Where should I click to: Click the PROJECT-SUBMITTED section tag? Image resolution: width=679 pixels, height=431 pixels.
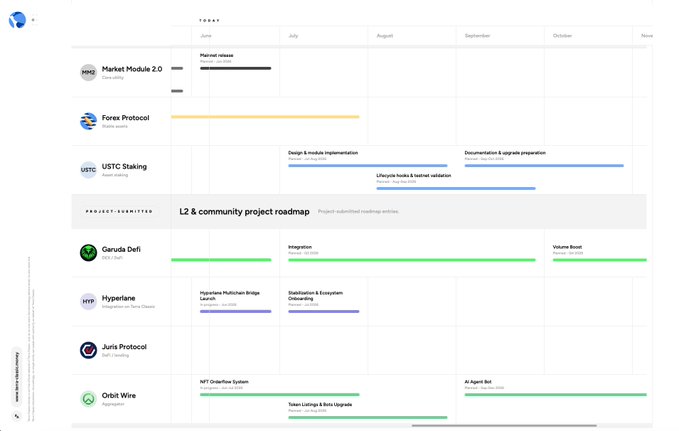119,211
